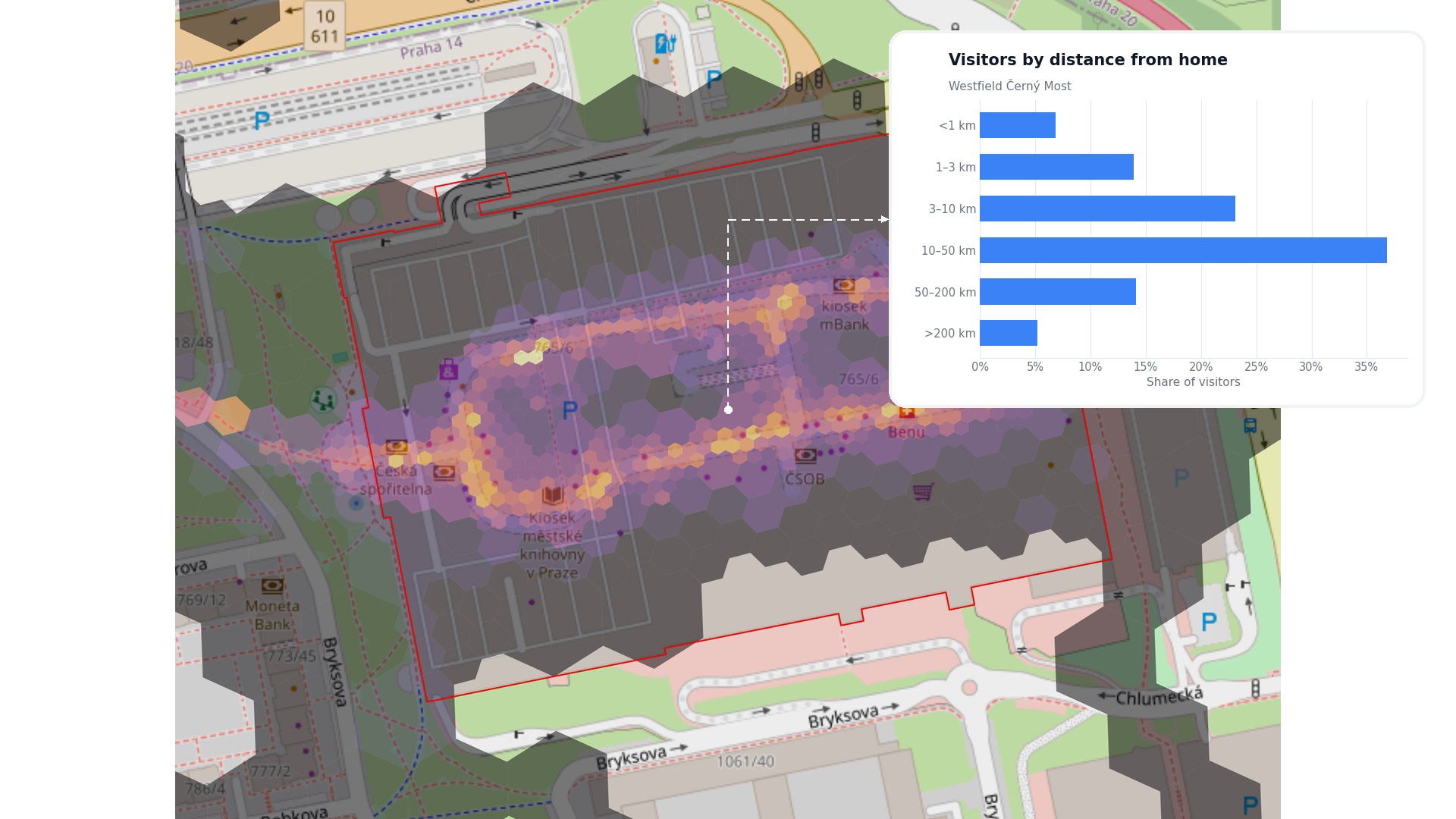Click the white callout anchor dot on map
The height and width of the screenshot is (819, 1456).
[728, 409]
